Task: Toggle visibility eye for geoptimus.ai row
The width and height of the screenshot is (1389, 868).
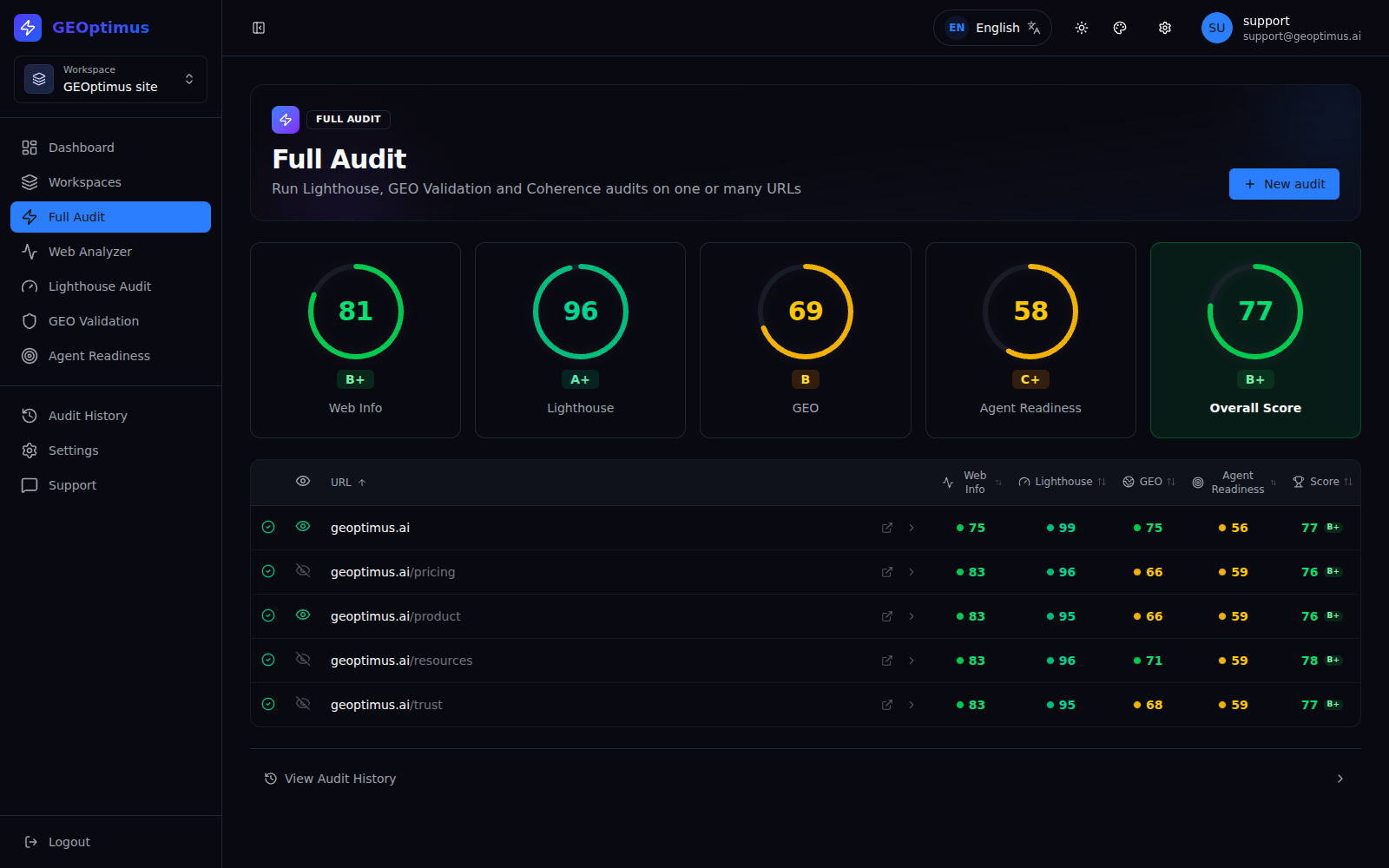Action: [x=303, y=526]
